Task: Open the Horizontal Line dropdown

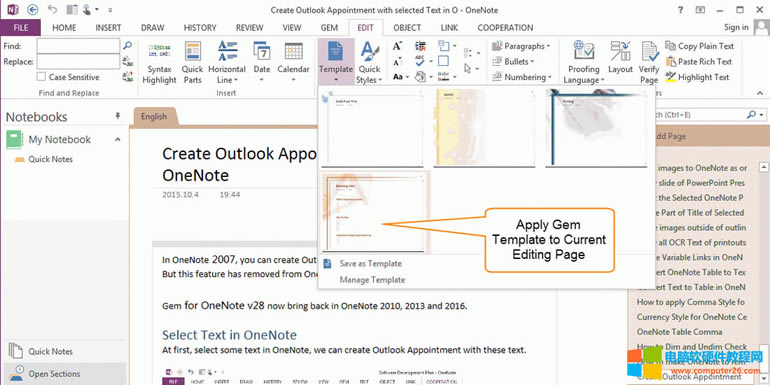Action: (x=227, y=63)
